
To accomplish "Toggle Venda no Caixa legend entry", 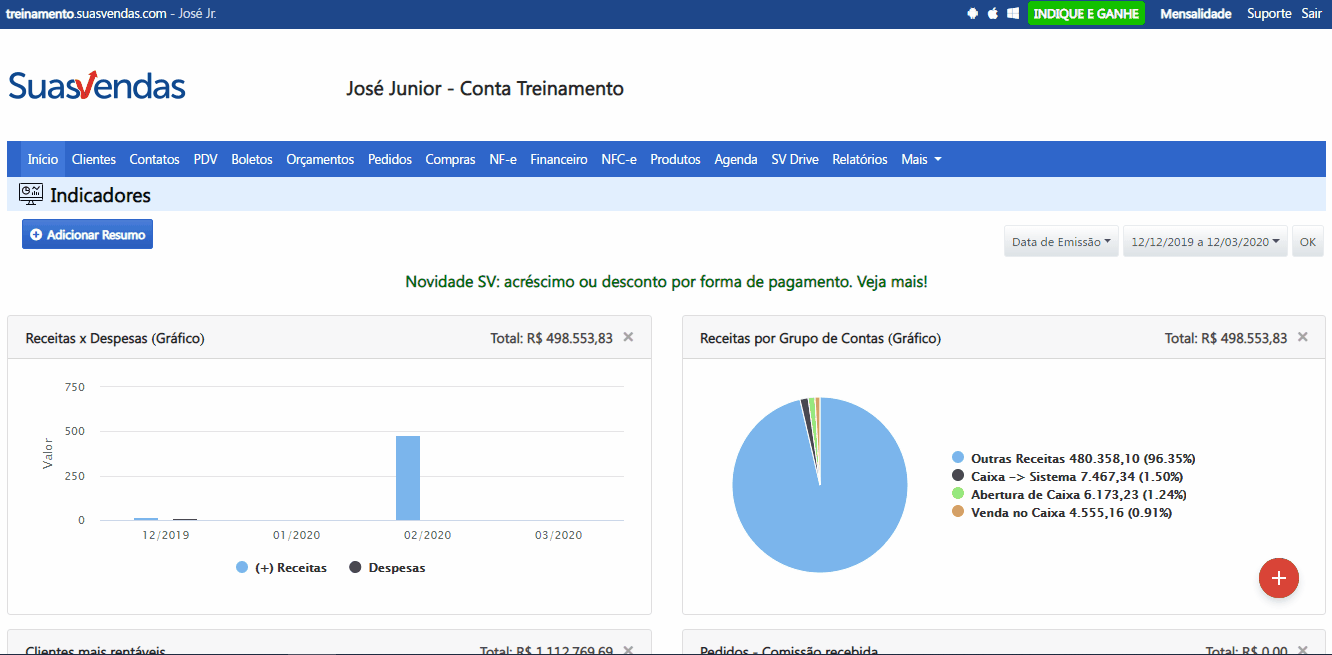I will pos(1061,513).
